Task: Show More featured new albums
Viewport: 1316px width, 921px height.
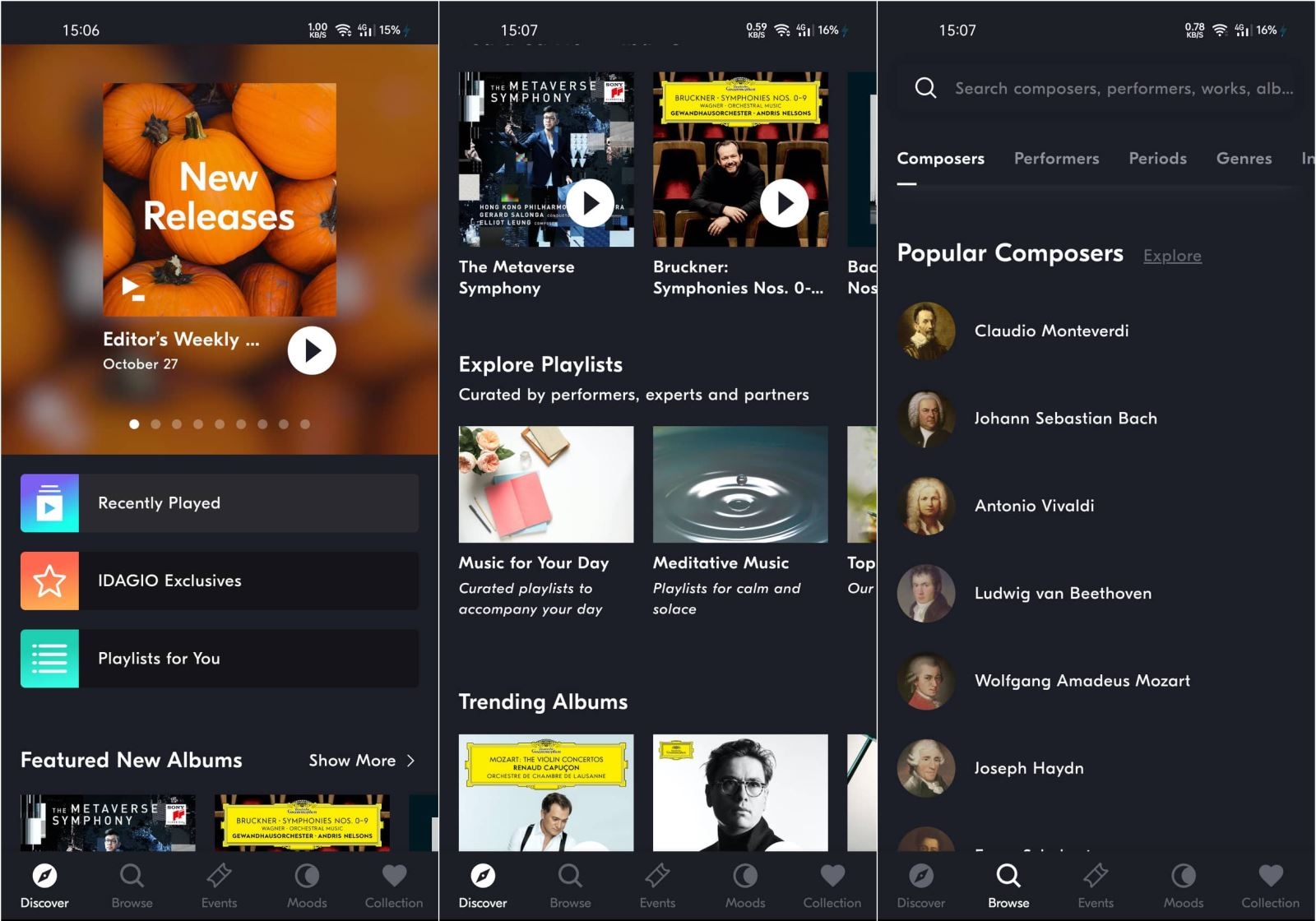Action: point(362,761)
